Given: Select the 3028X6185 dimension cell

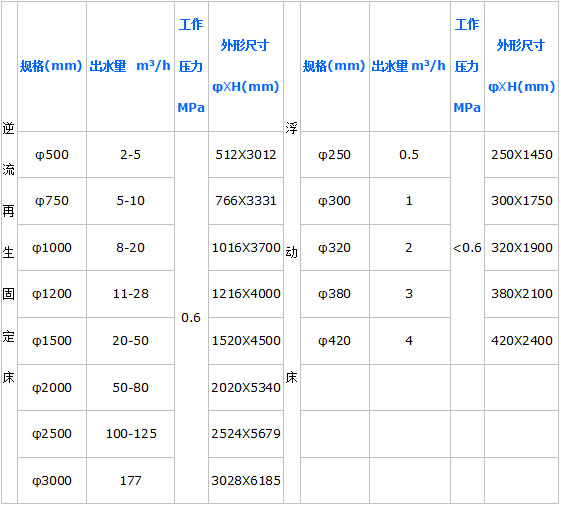Looking at the screenshot, I should [x=246, y=481].
